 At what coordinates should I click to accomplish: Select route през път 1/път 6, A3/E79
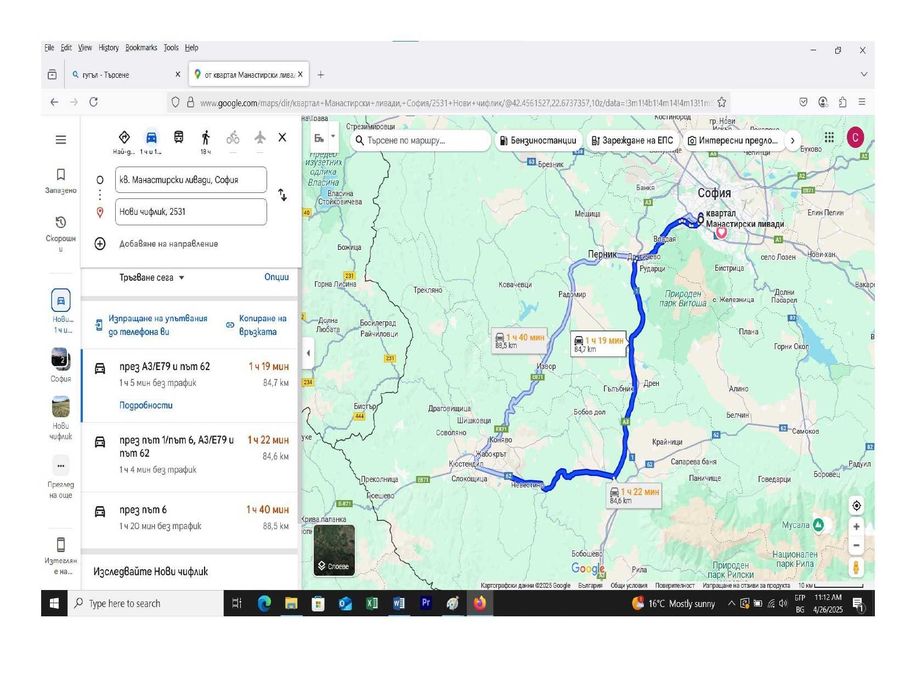(x=189, y=457)
